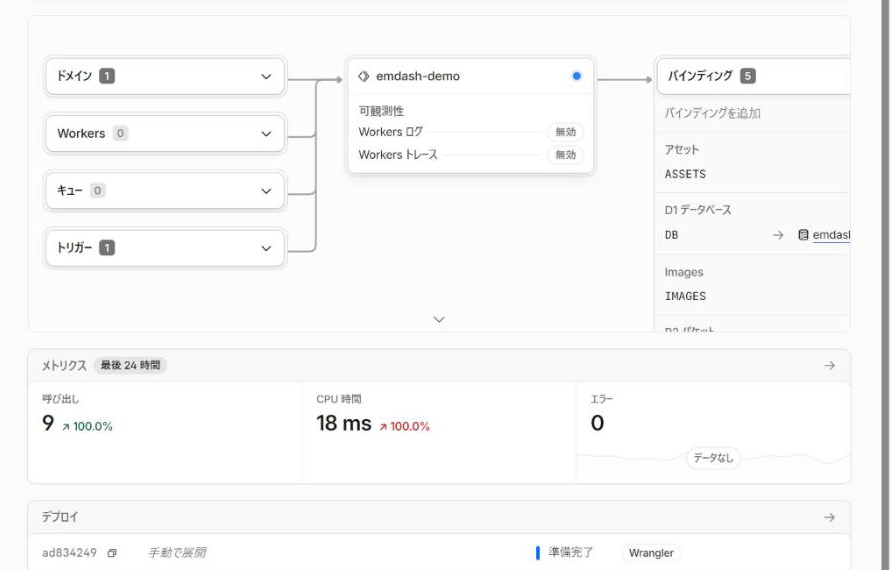
Task: Click the 可観測性 heading
Action: tap(381, 111)
